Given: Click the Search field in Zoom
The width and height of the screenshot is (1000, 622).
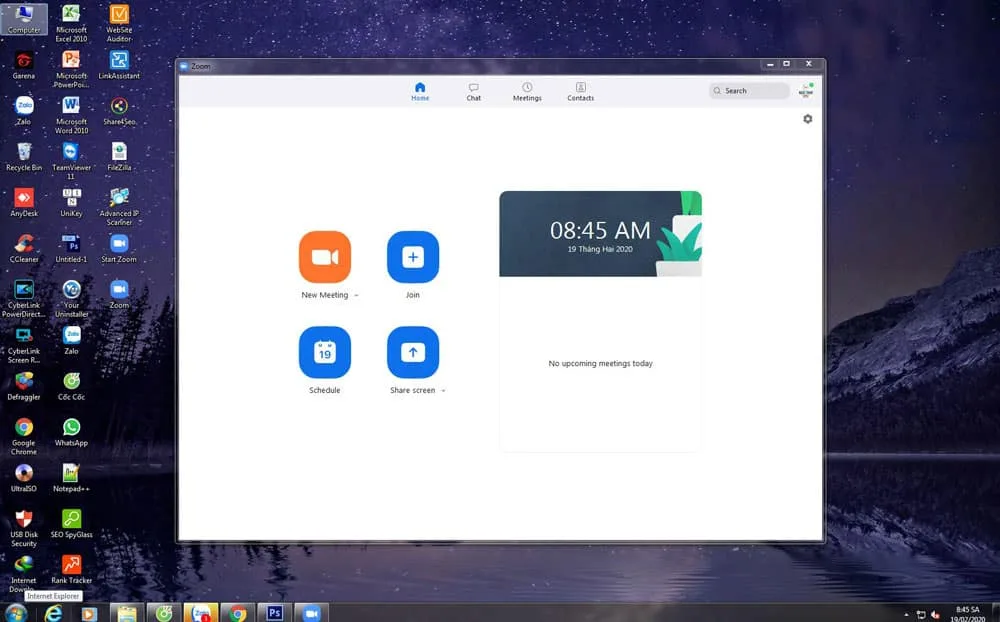Looking at the screenshot, I should (x=749, y=91).
